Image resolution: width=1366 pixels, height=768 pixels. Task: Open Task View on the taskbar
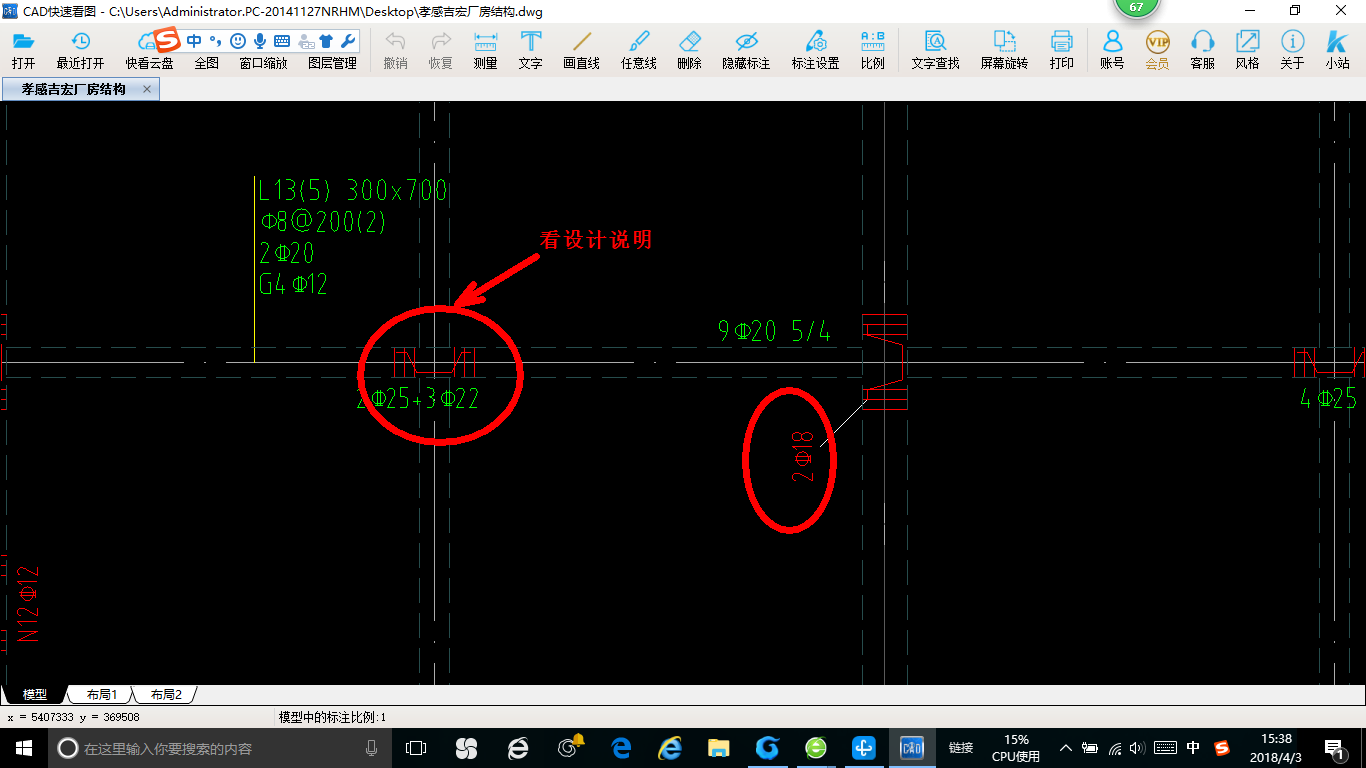416,748
